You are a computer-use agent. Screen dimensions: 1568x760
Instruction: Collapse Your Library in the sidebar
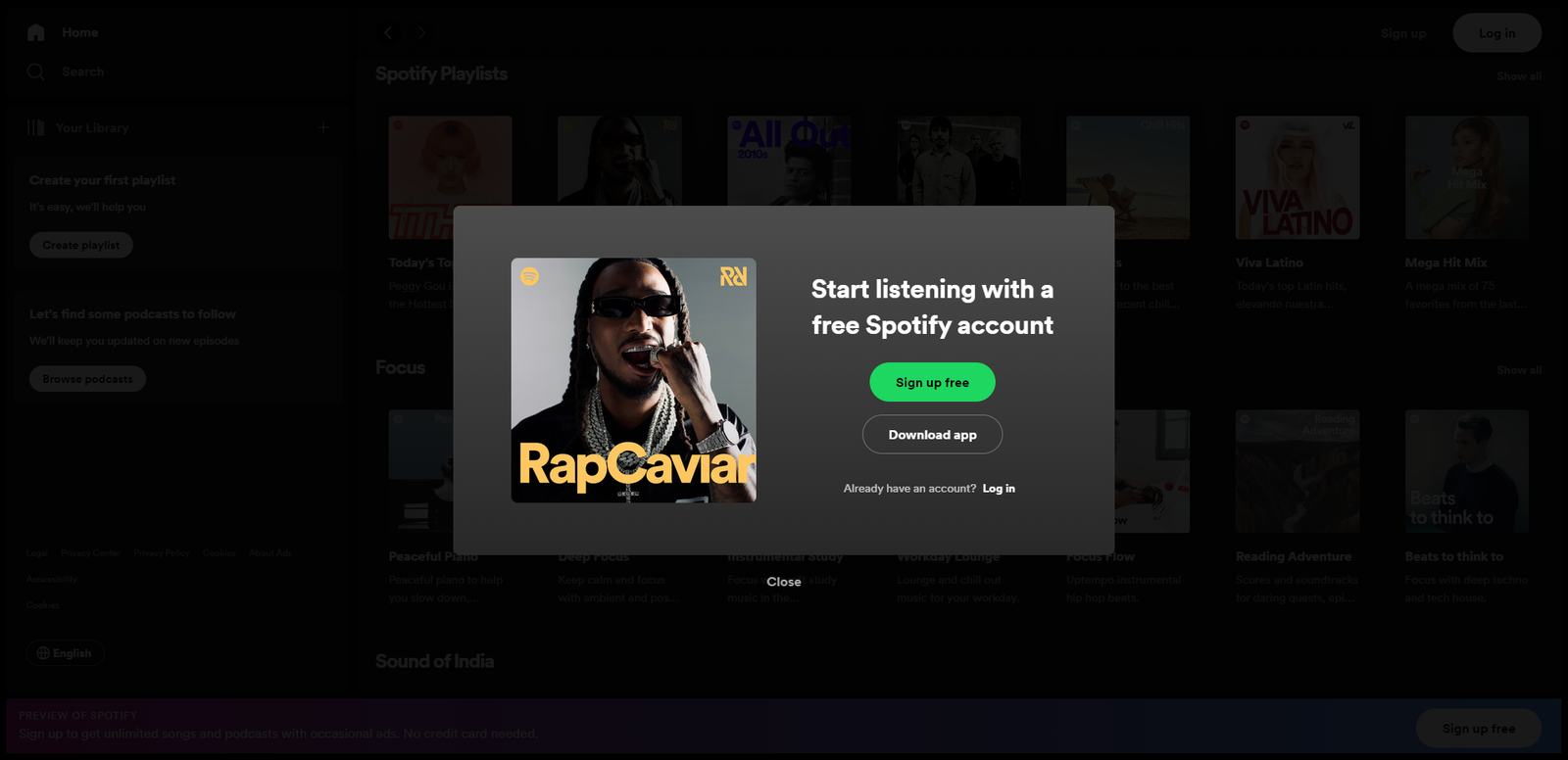(78, 127)
